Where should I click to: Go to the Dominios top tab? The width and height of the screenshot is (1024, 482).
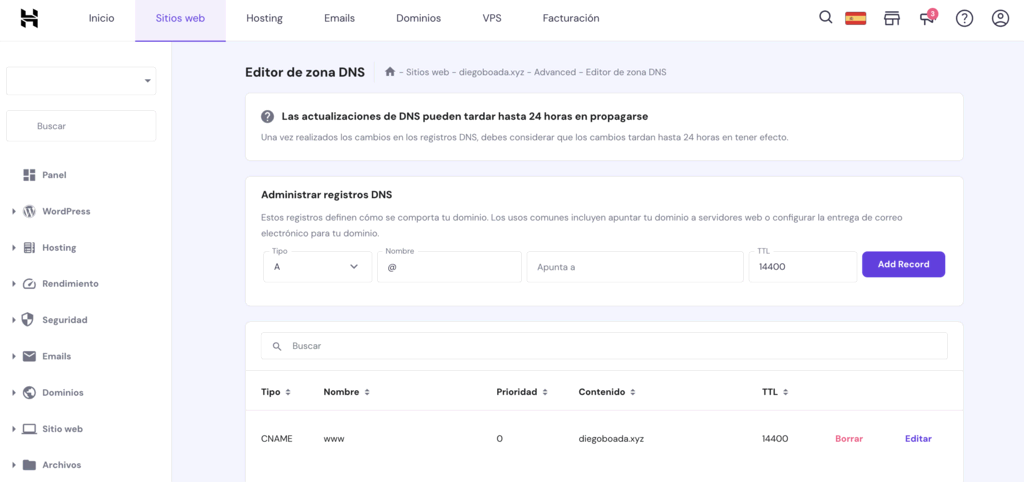pos(418,18)
